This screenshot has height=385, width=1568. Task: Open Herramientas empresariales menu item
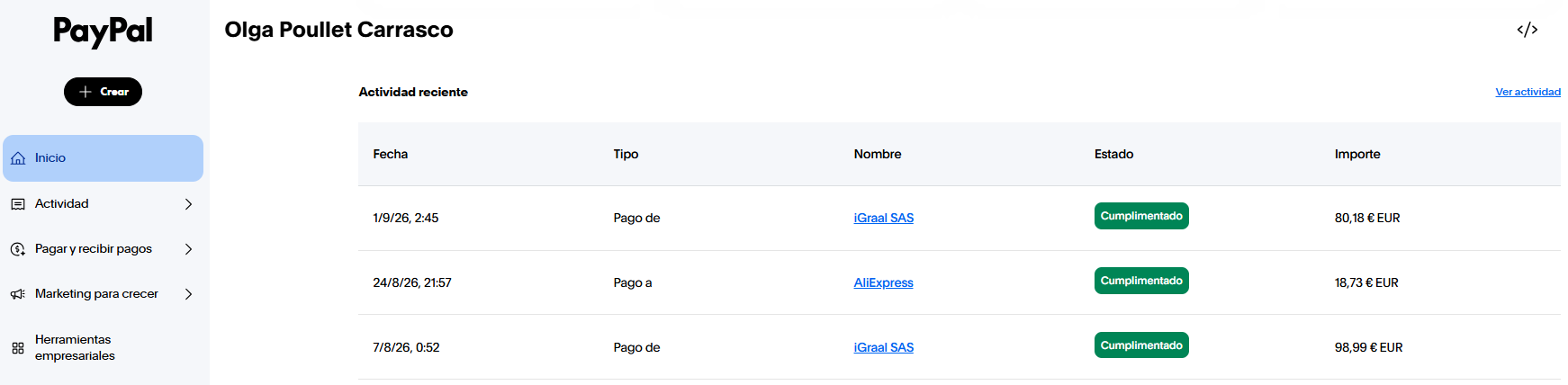click(103, 347)
